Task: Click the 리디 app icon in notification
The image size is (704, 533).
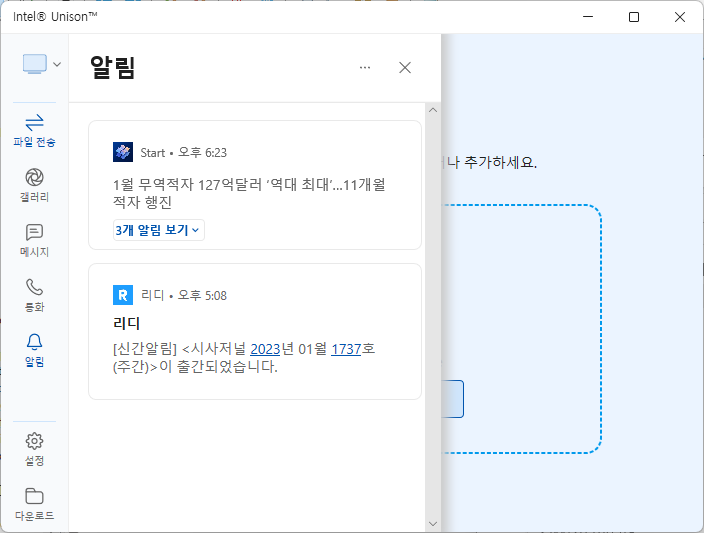Action: click(123, 295)
